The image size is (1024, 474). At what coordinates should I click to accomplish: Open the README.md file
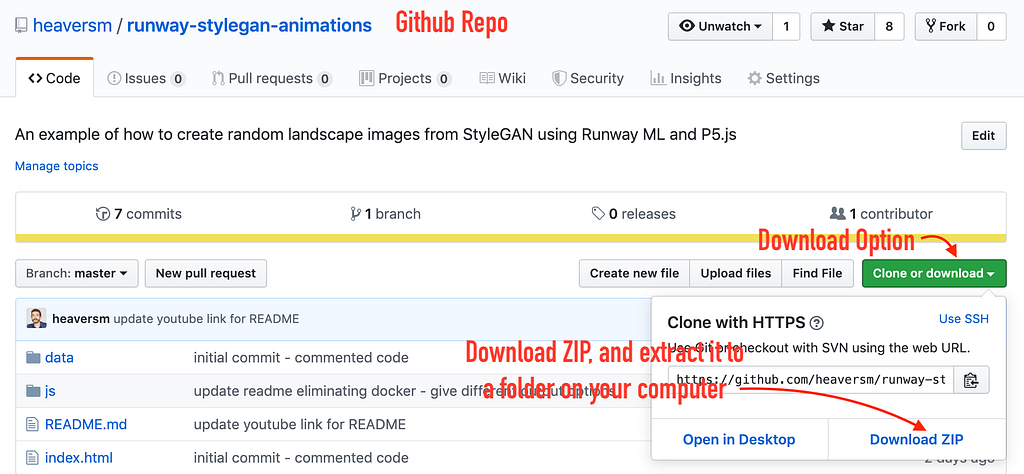click(86, 424)
